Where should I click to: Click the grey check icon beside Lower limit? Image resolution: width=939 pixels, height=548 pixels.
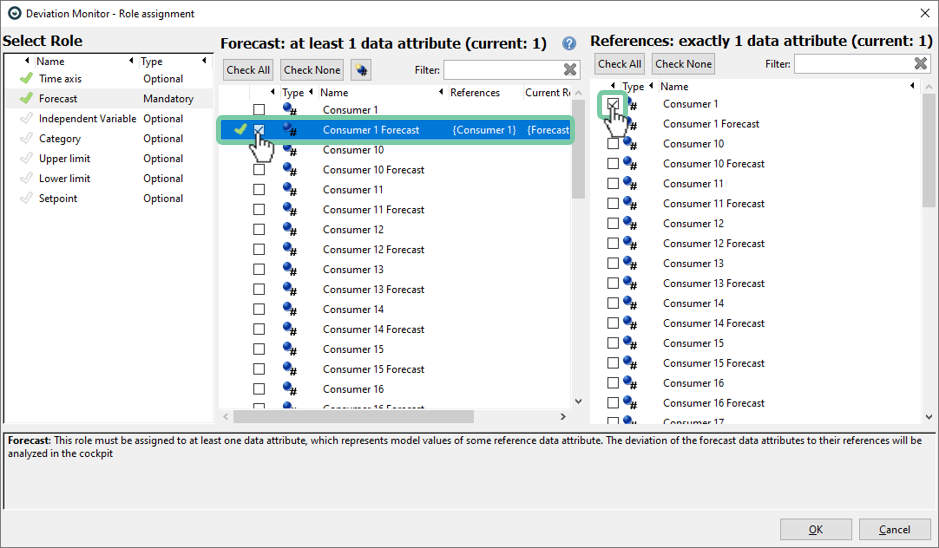(26, 178)
